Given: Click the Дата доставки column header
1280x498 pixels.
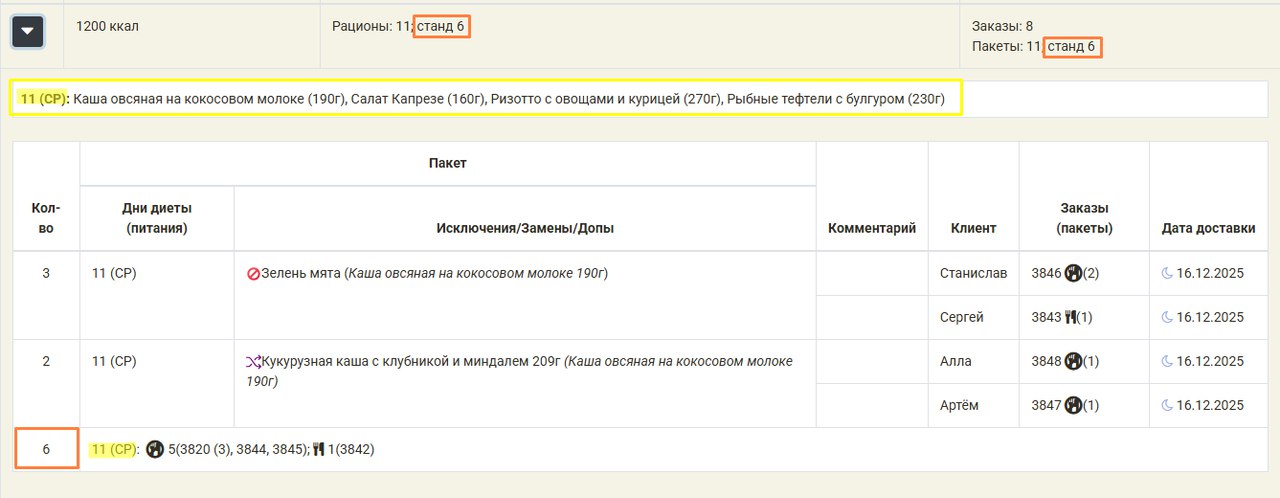Looking at the screenshot, I should (x=1208, y=228).
